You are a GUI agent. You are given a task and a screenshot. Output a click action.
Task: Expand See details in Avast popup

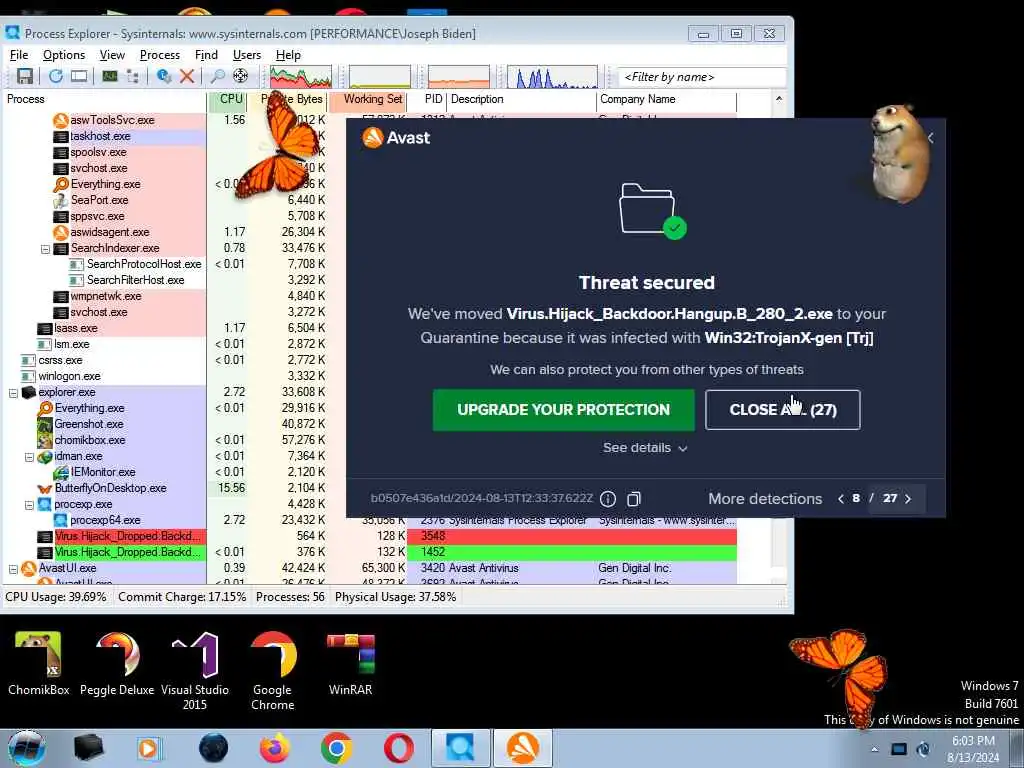click(645, 448)
